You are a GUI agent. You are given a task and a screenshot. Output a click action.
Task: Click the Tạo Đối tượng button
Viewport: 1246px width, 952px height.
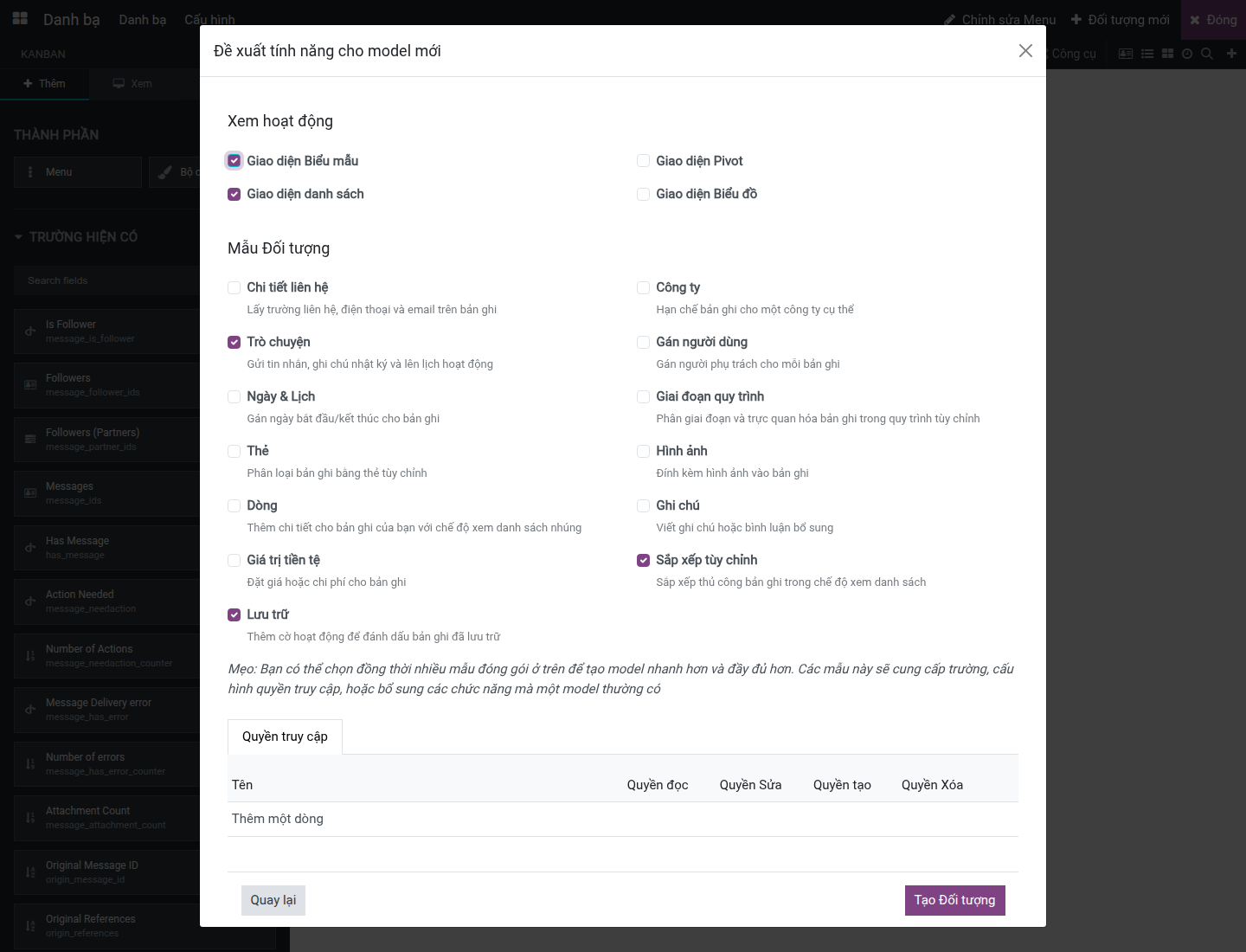point(954,900)
